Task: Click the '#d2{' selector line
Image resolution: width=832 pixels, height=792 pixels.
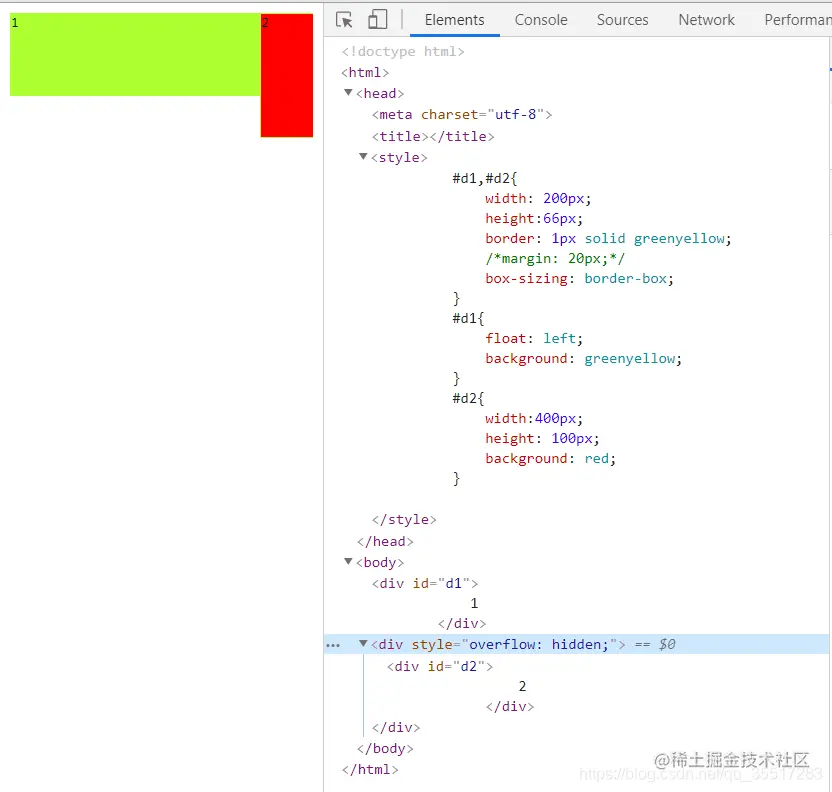Action: click(x=468, y=398)
